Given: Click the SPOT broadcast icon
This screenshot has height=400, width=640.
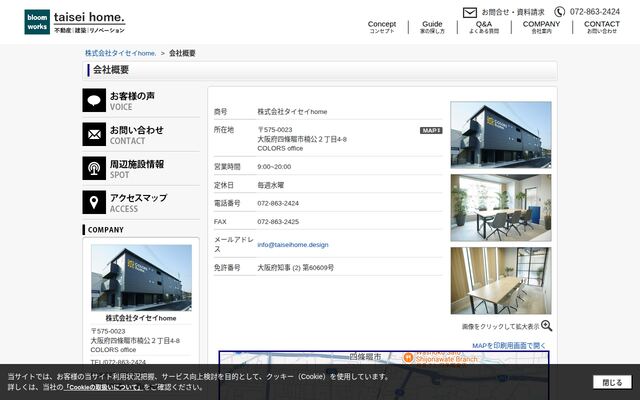Looking at the screenshot, I should 94,168.
